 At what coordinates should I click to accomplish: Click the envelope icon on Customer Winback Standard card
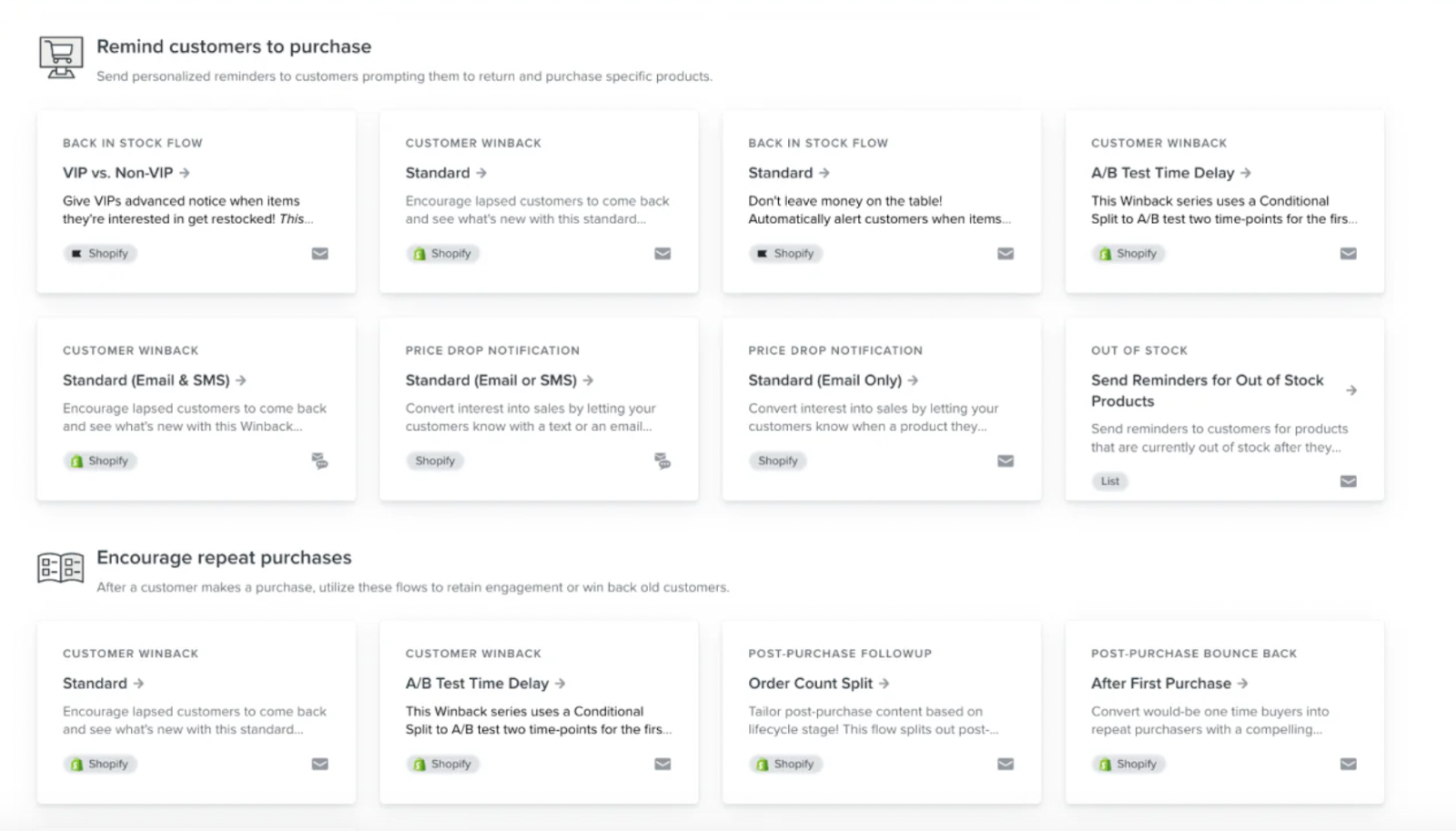661,253
